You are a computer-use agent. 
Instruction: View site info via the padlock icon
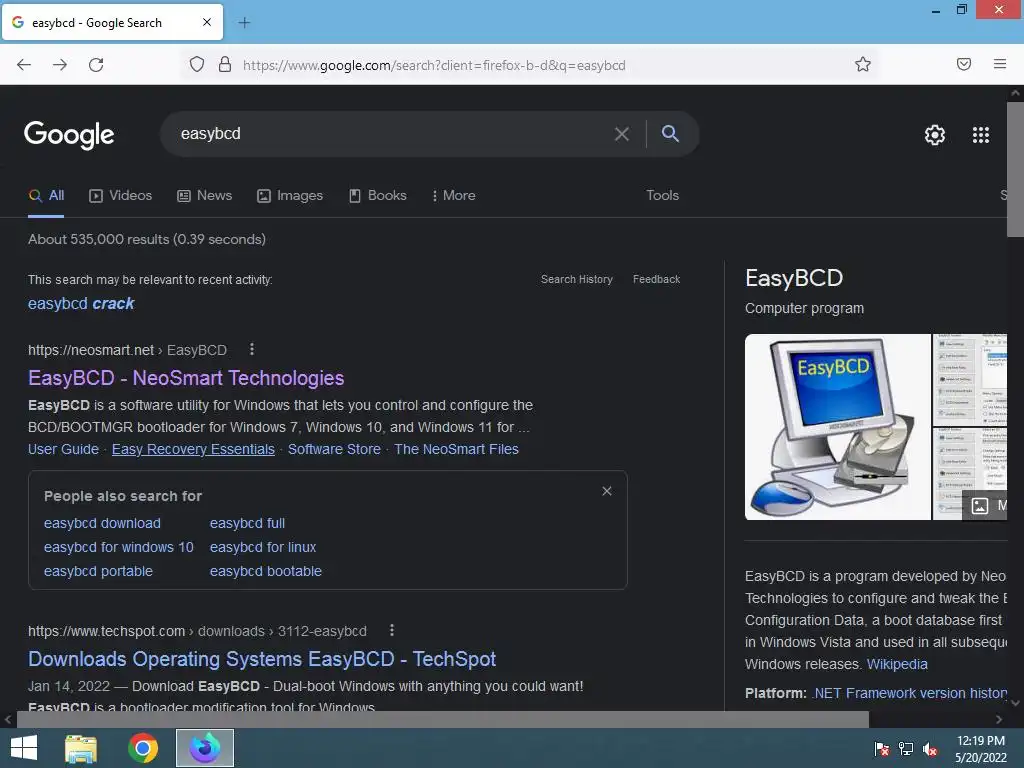(225, 64)
